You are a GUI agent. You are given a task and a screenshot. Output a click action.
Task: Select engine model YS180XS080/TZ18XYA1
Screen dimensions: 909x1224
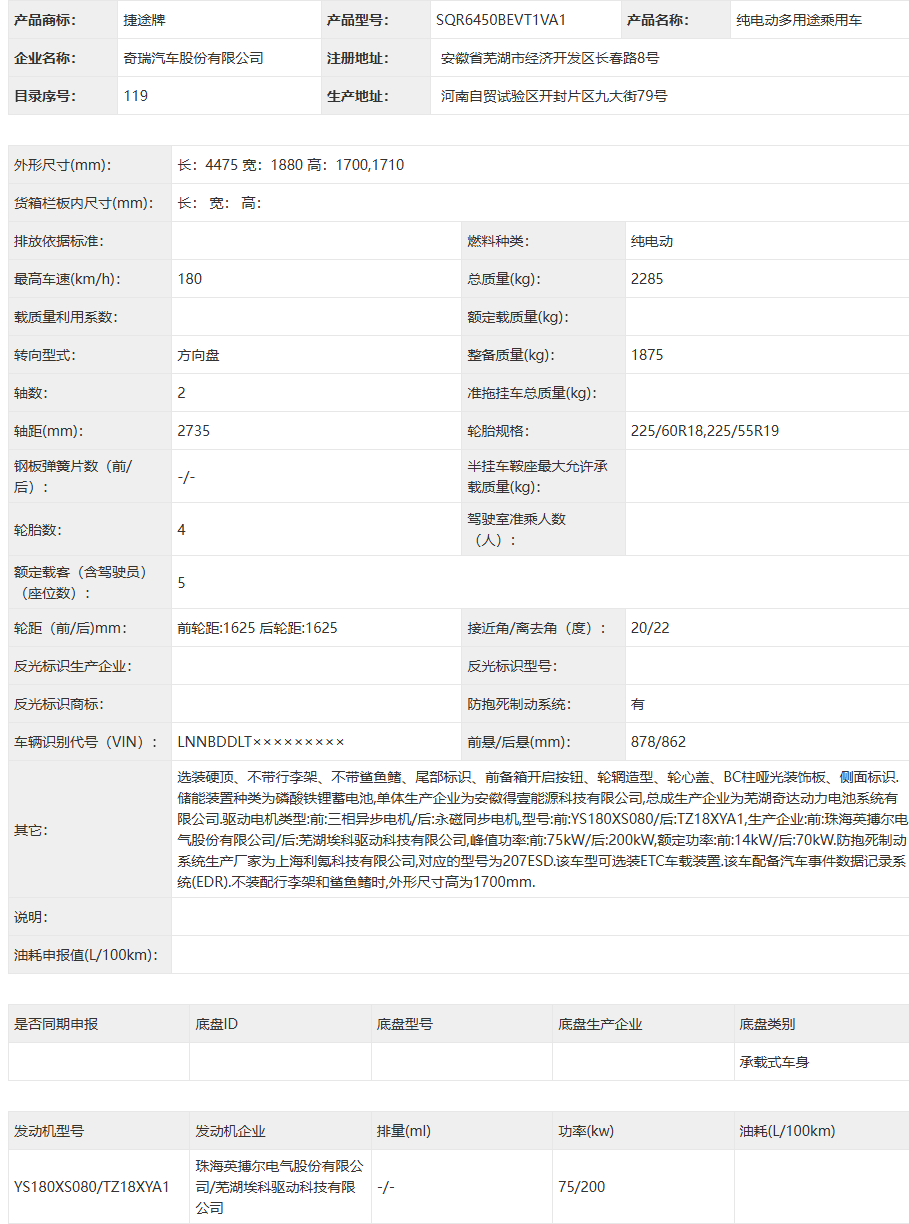[92, 1187]
